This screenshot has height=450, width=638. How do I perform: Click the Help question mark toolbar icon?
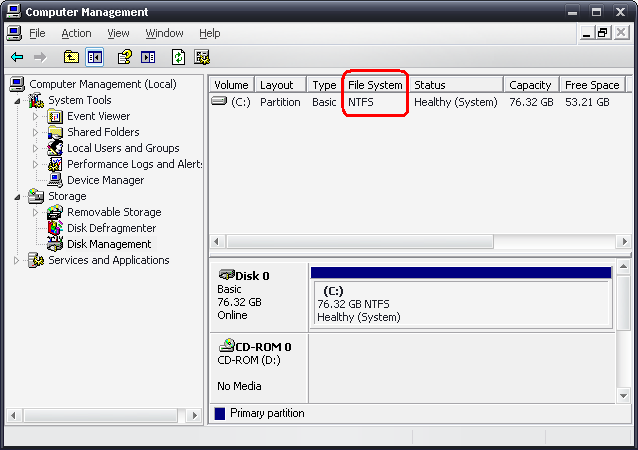click(125, 57)
